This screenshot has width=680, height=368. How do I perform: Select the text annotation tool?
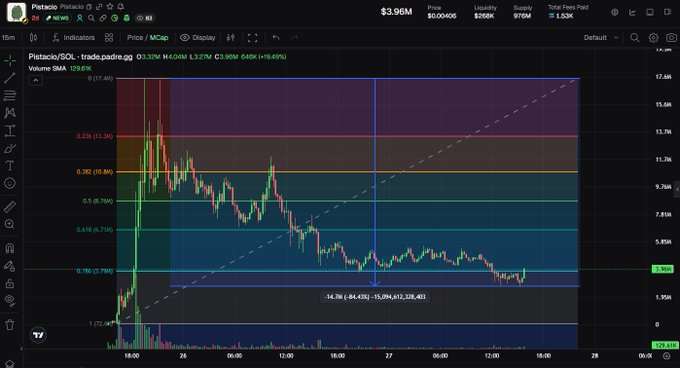pyautogui.click(x=10, y=166)
